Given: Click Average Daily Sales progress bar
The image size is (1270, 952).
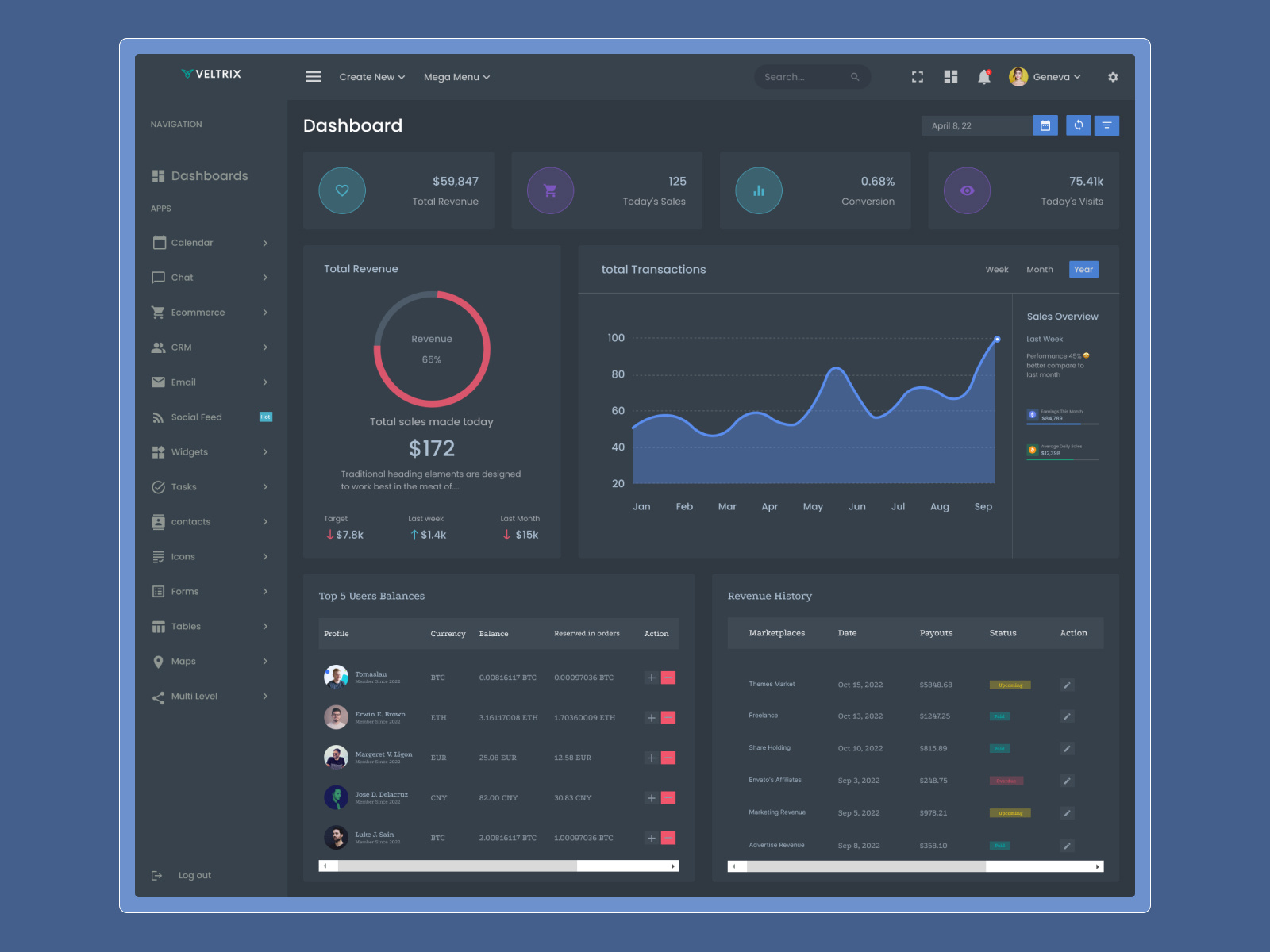Looking at the screenshot, I should 1062,459.
